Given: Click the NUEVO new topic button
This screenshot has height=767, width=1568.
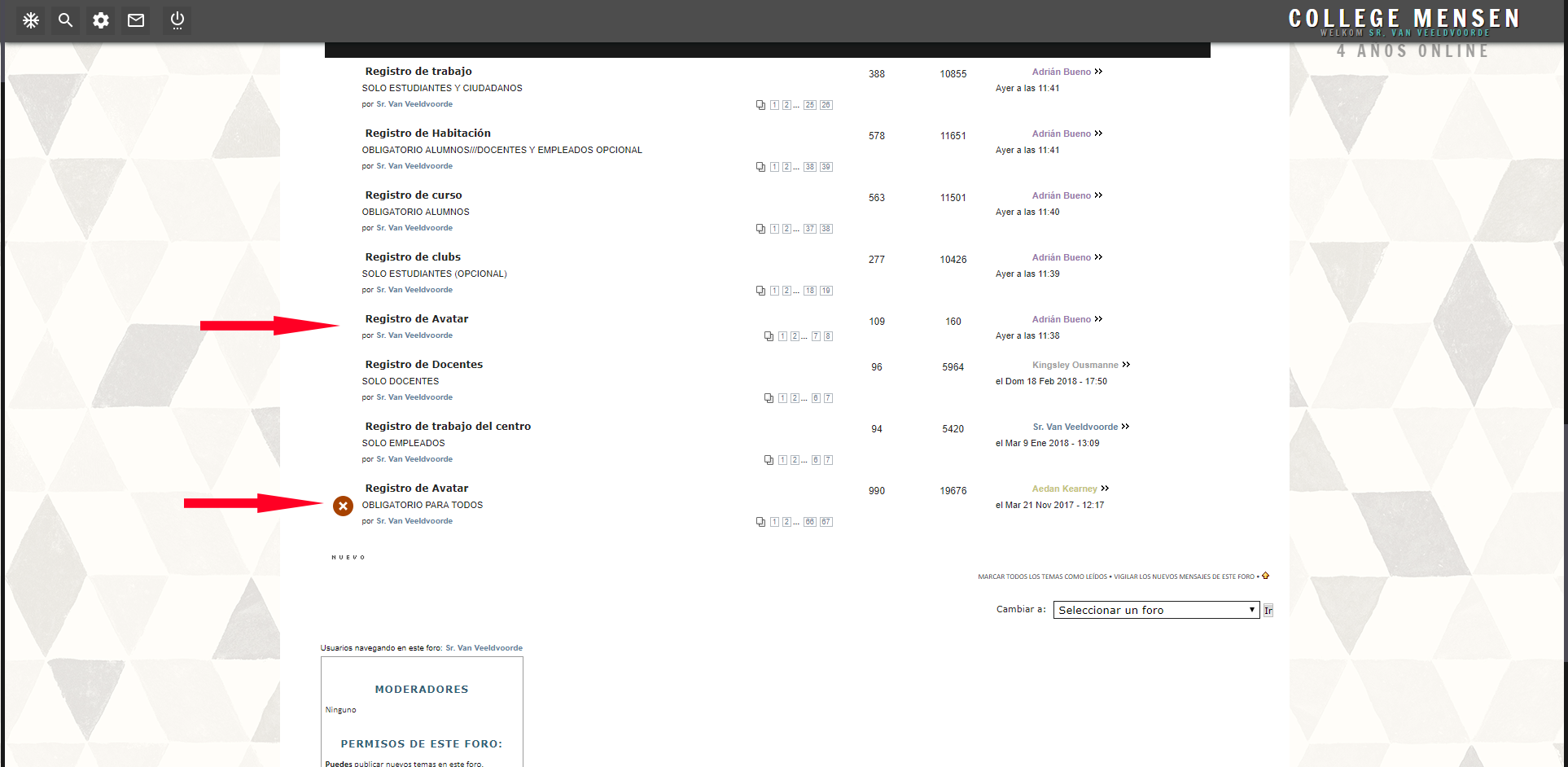Looking at the screenshot, I should pos(348,558).
